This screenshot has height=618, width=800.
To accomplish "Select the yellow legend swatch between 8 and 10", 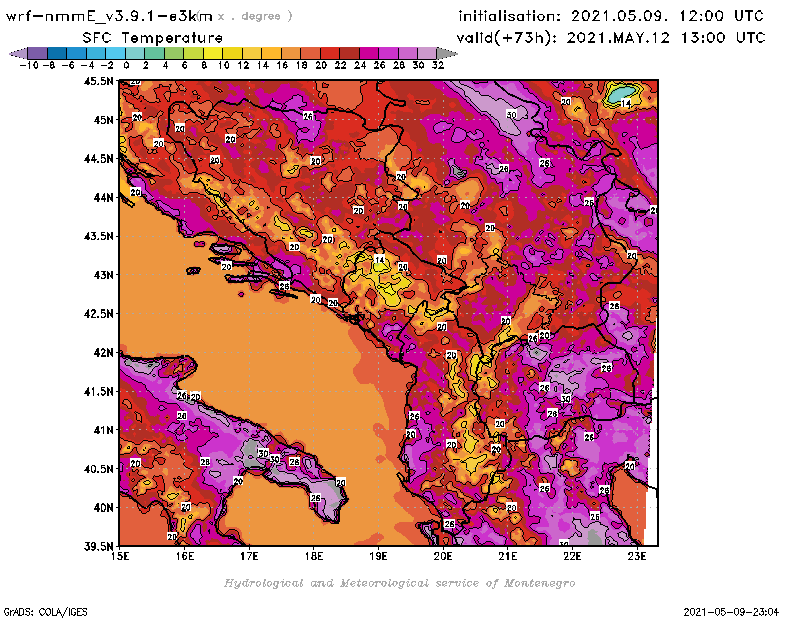I will [x=213, y=53].
